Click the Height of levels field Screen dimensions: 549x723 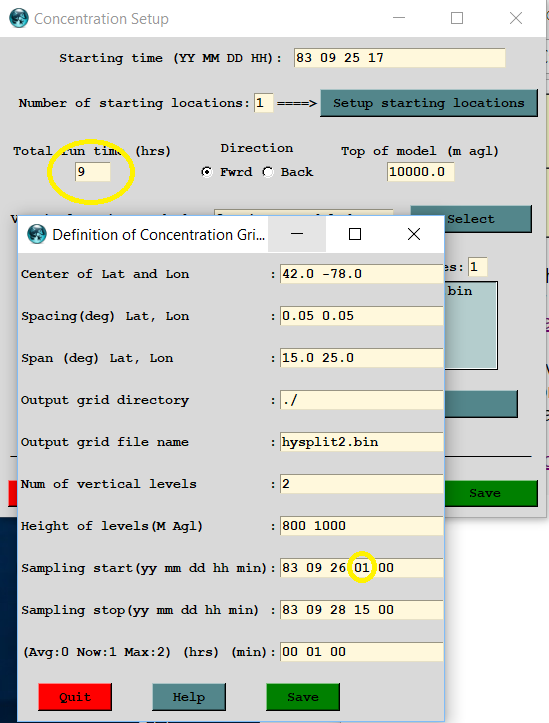[362, 526]
